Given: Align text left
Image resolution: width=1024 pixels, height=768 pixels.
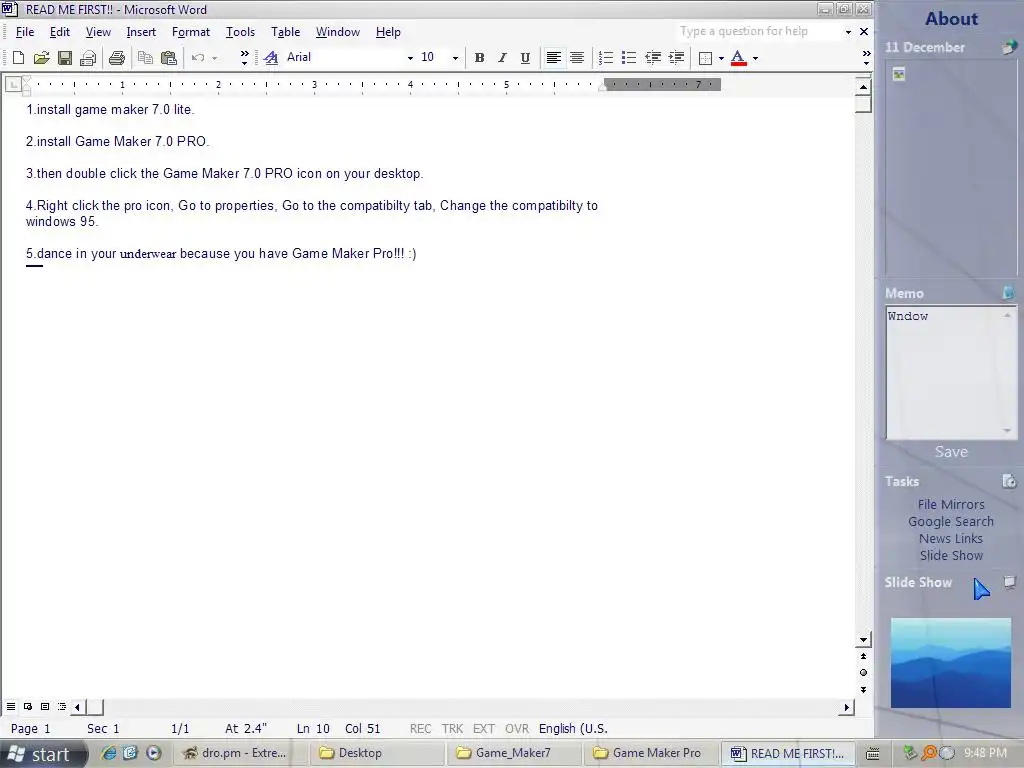Looking at the screenshot, I should (553, 58).
